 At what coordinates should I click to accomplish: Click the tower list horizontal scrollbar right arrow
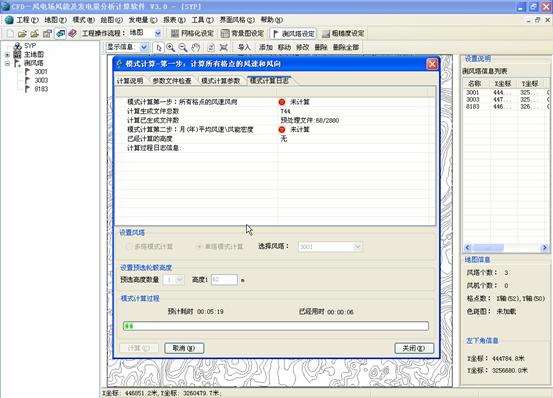pyautogui.click(x=544, y=248)
